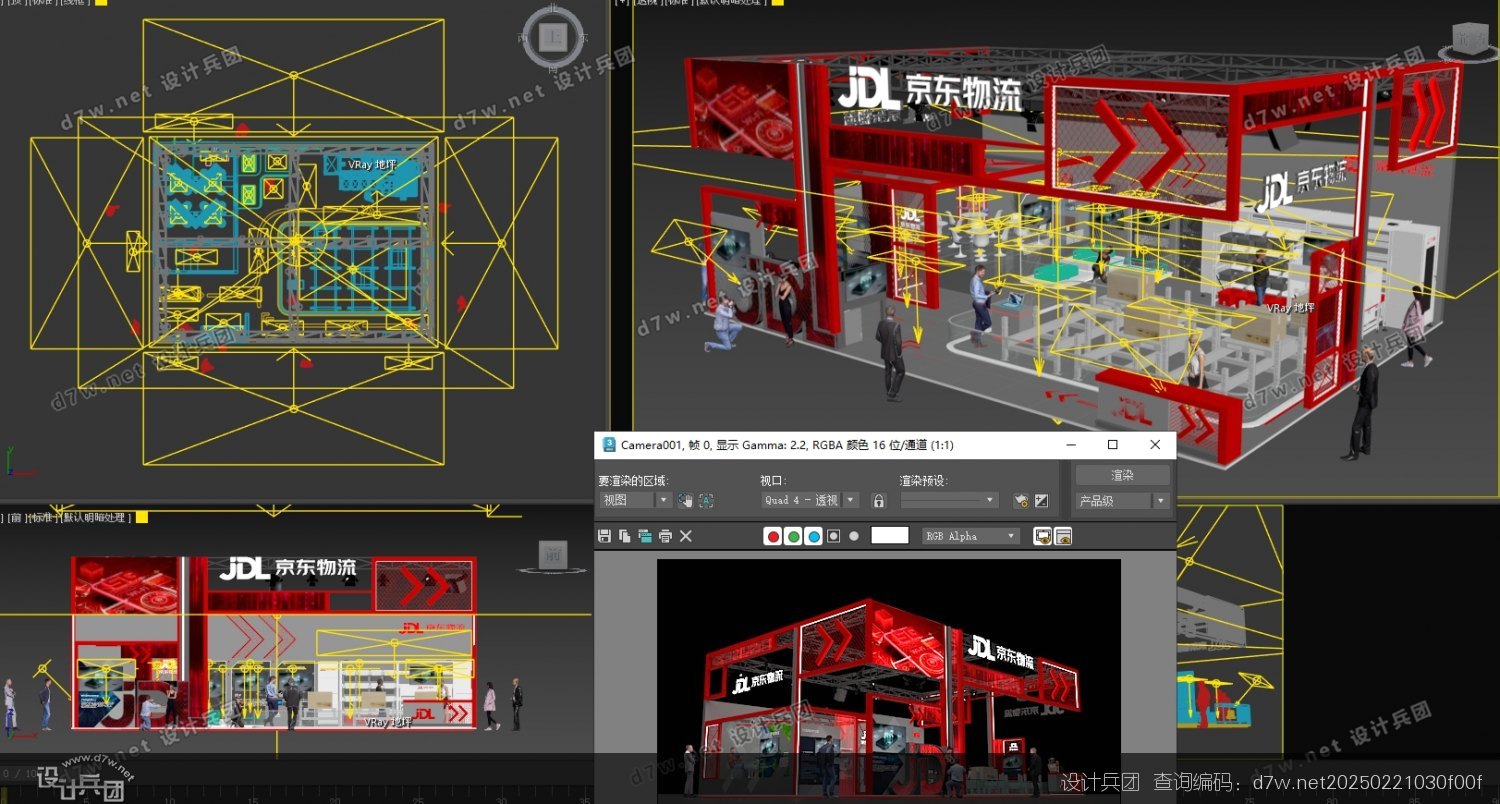1500x804 pixels.
Task: Click the yellow filter square in the top viewport header
Action: pyautogui.click(x=100, y=2)
